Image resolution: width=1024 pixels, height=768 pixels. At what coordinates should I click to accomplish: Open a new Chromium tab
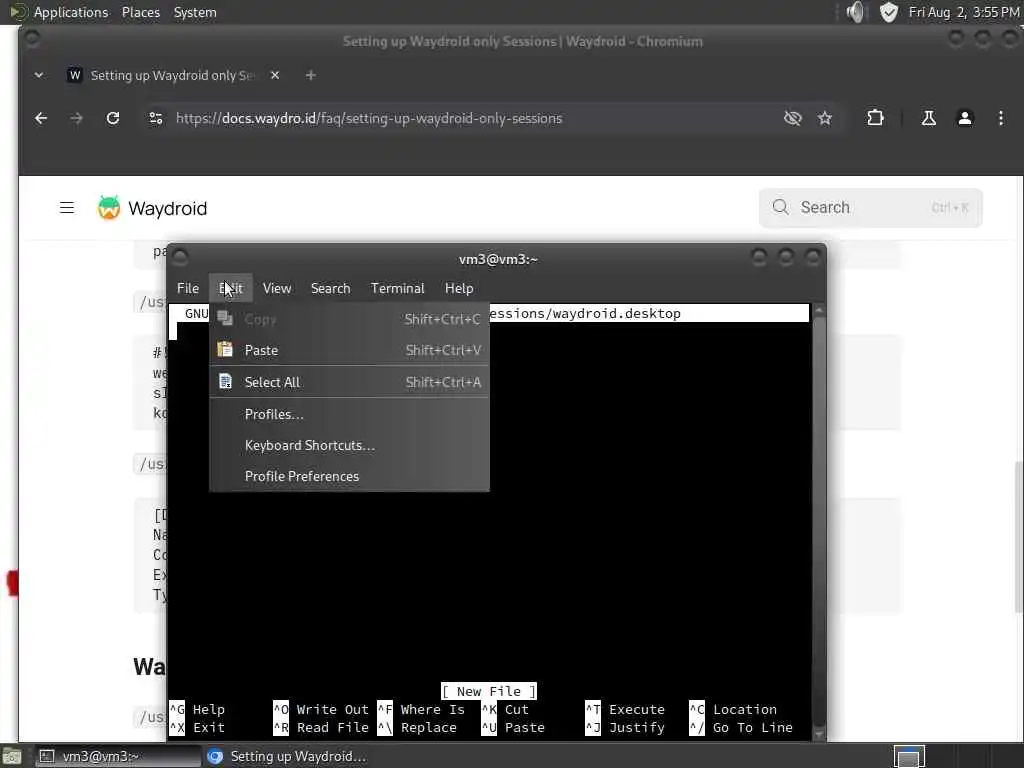pos(311,76)
